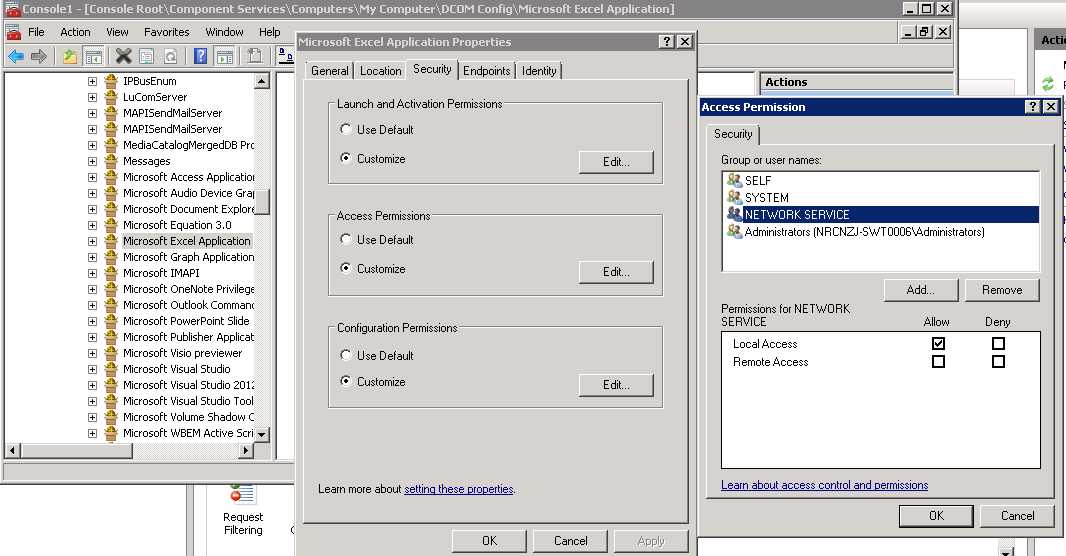Click Edit for Launch and Activation Permissions

(x=616, y=162)
